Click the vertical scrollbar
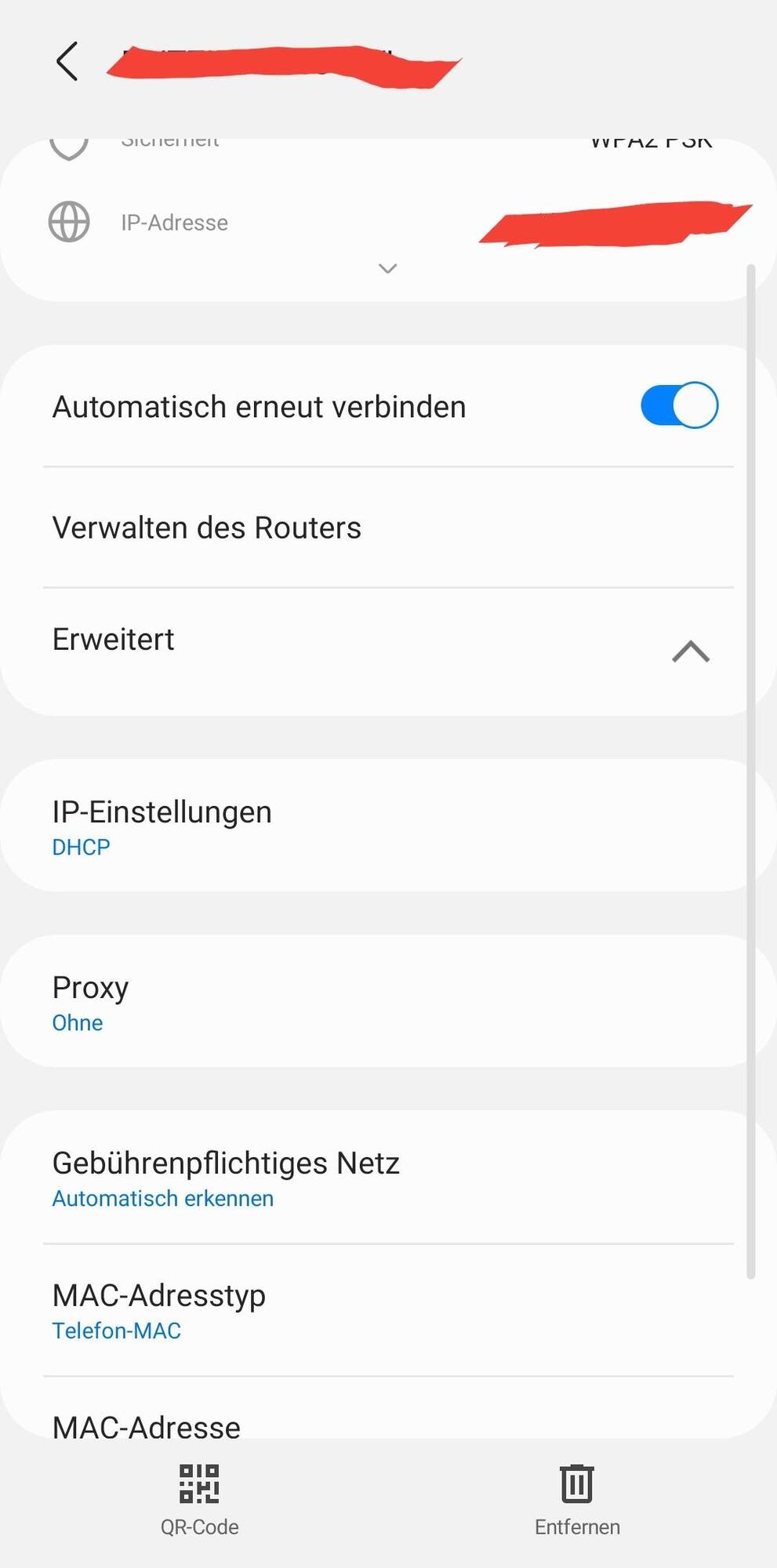 coord(750,768)
